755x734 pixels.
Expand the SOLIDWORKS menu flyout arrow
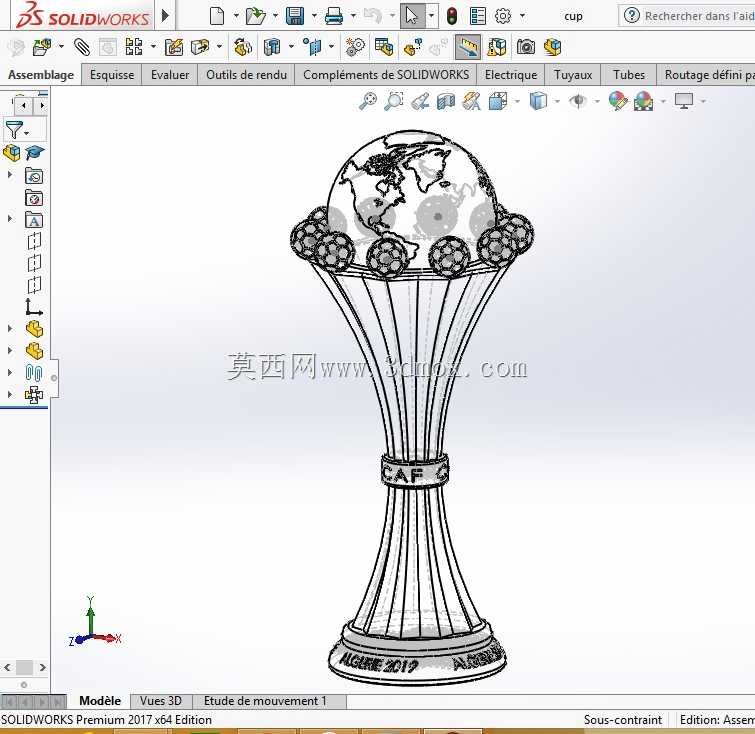point(165,16)
